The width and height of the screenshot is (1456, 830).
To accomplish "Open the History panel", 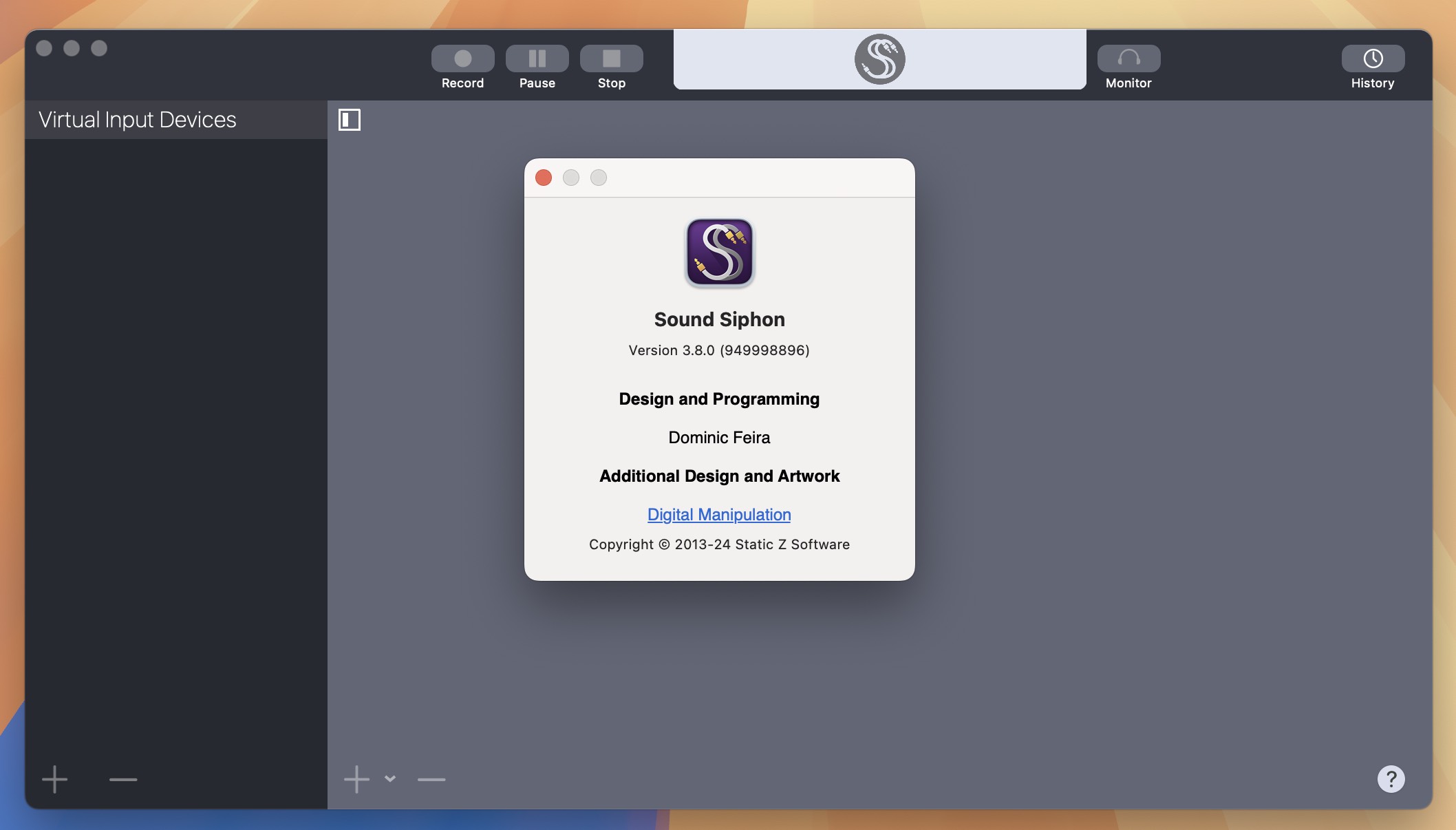I will (x=1372, y=64).
